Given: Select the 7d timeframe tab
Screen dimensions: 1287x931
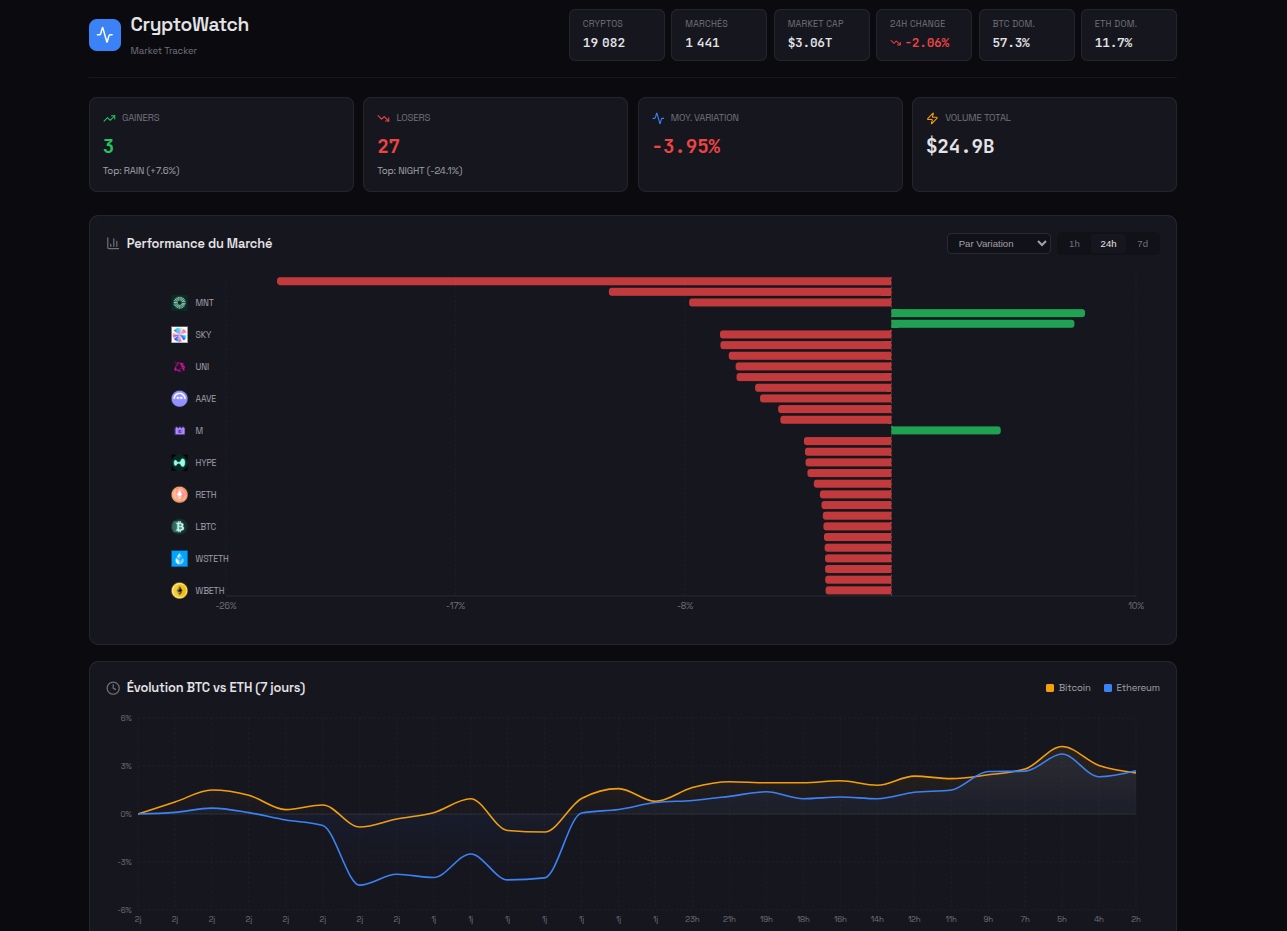Looking at the screenshot, I should point(1142,244).
